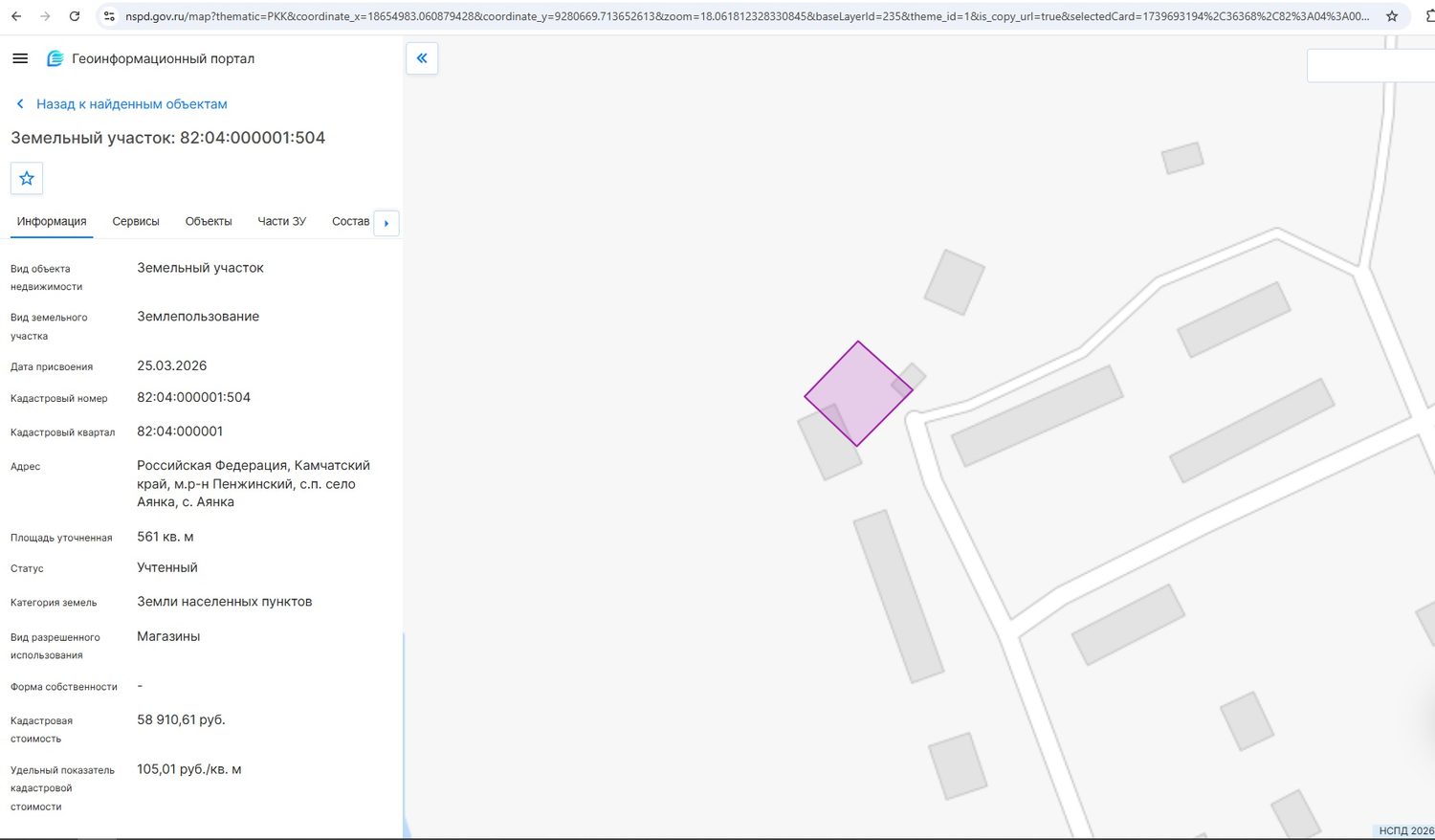
Task: Select the highlighted purple parcel on map
Action: 858,393
